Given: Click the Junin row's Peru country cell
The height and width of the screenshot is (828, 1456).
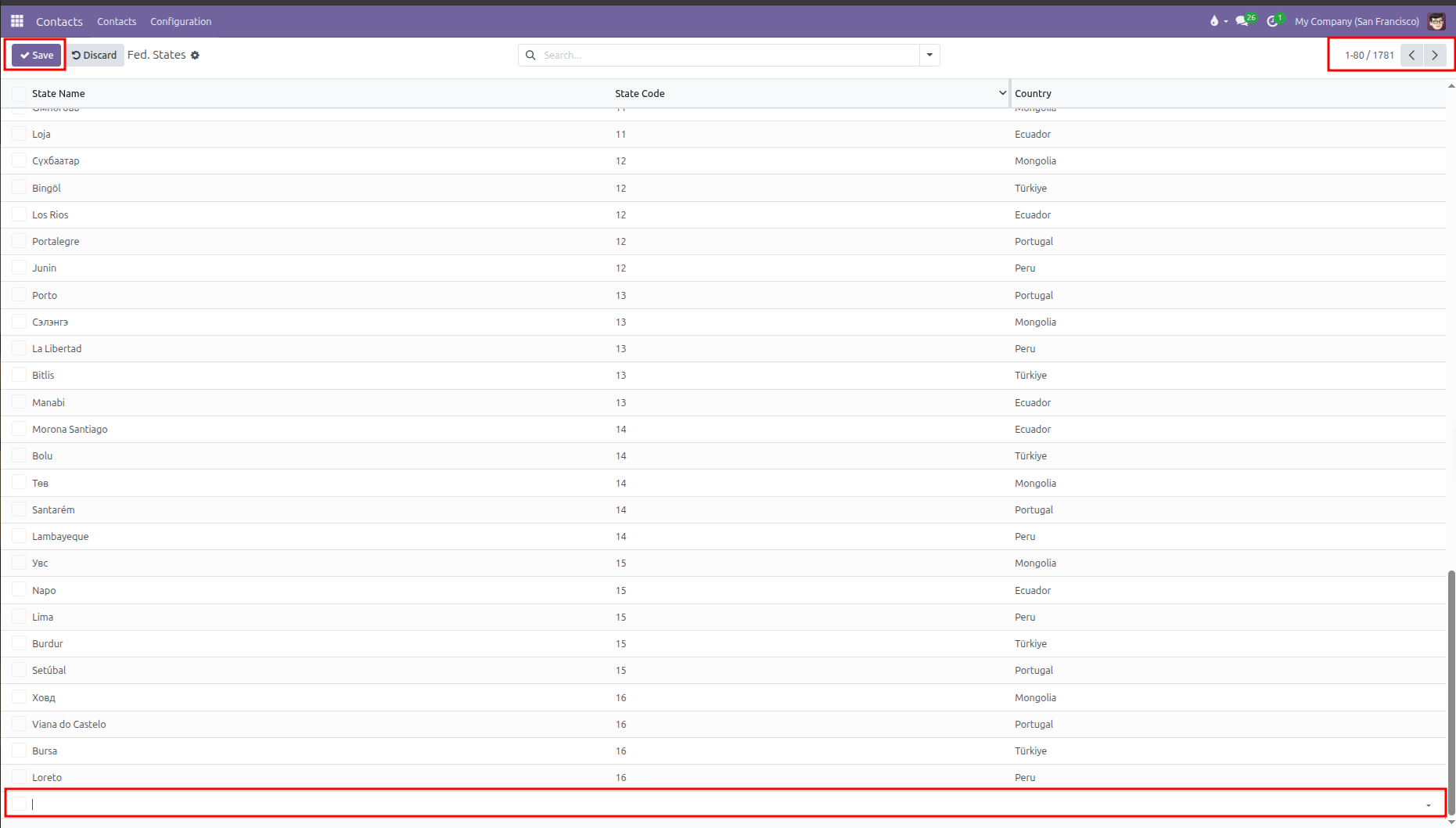Looking at the screenshot, I should pyautogui.click(x=1025, y=268).
